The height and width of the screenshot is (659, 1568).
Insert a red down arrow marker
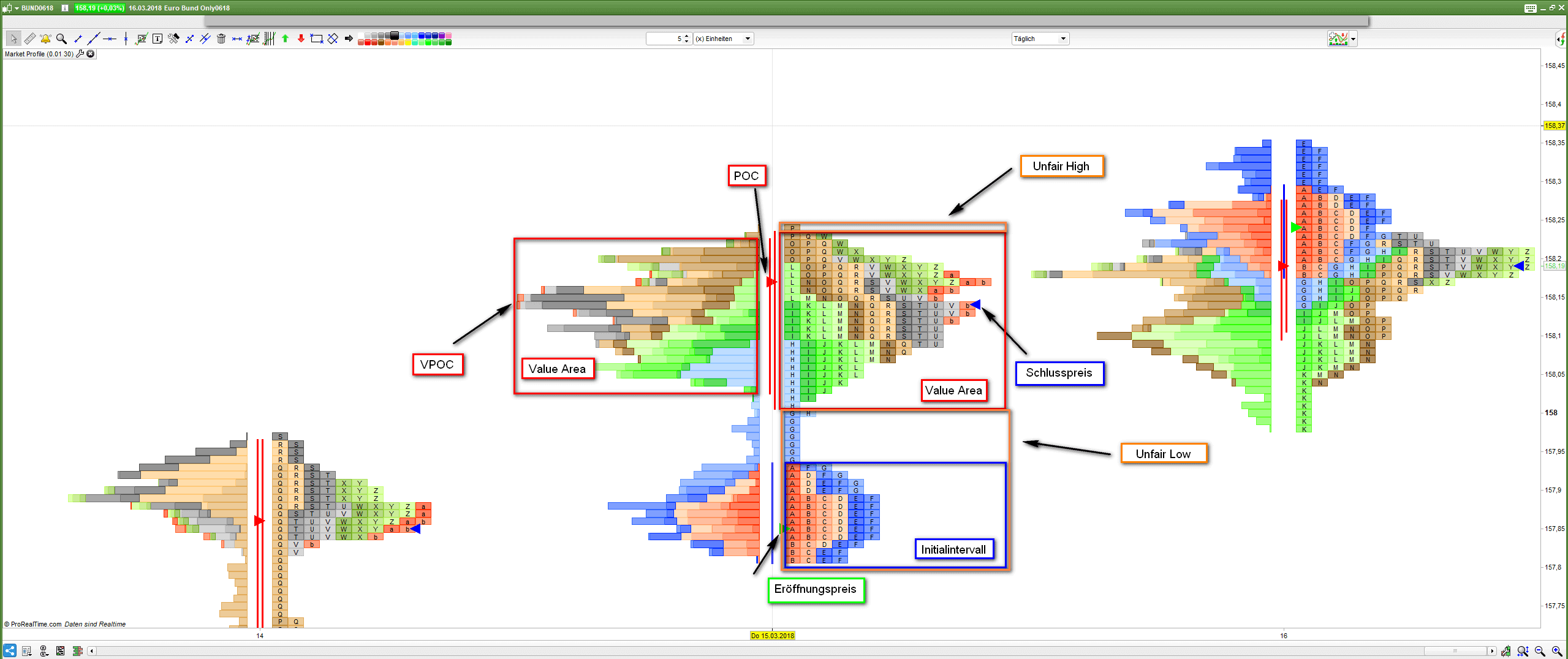(x=301, y=39)
